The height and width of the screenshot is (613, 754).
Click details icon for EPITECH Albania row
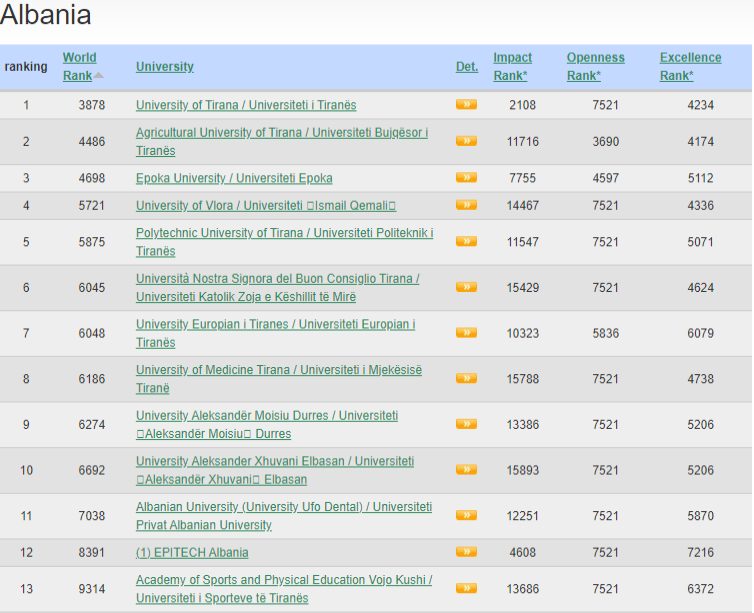(x=465, y=552)
